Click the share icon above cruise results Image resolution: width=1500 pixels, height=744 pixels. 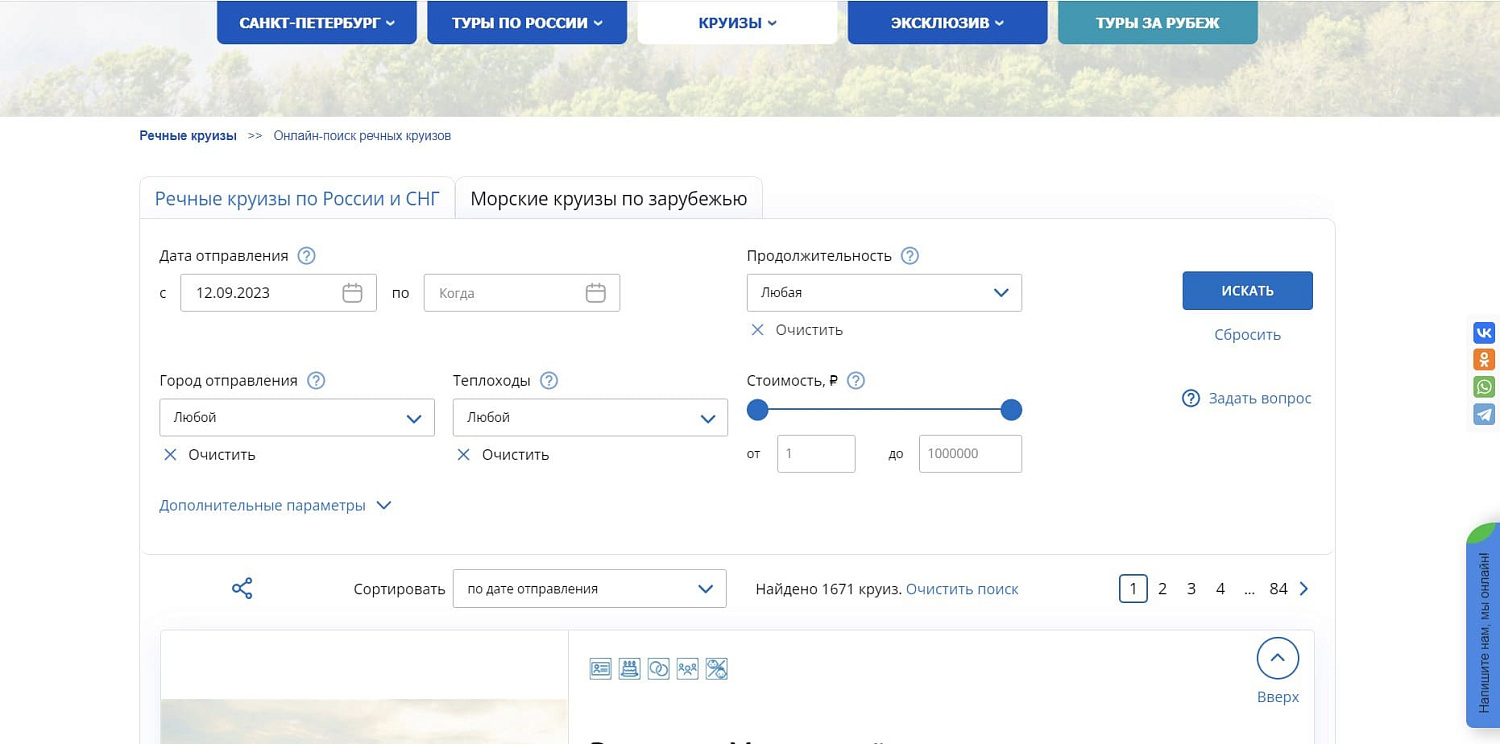coord(241,588)
